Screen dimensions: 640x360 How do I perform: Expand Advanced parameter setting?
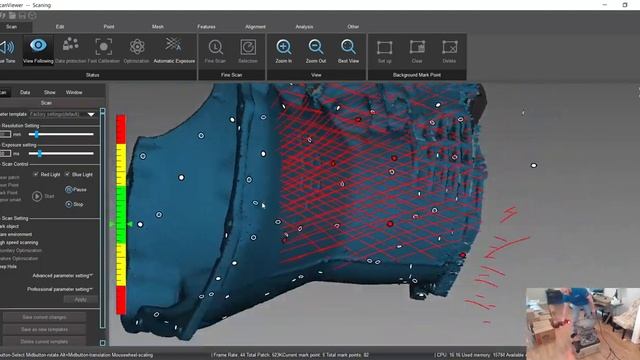62,276
